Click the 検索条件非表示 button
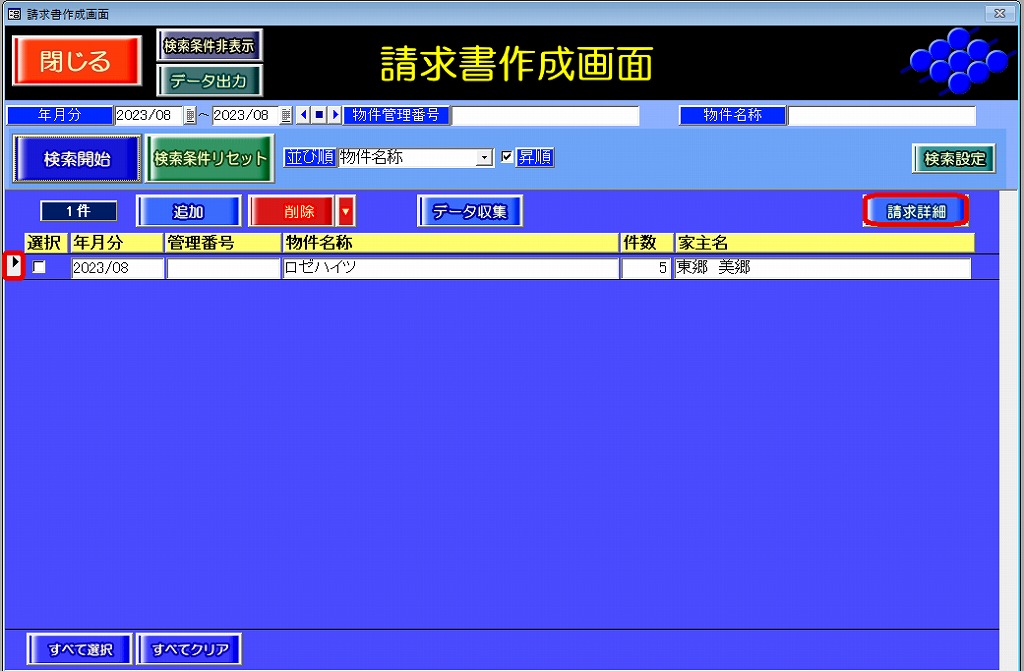 click(x=209, y=46)
